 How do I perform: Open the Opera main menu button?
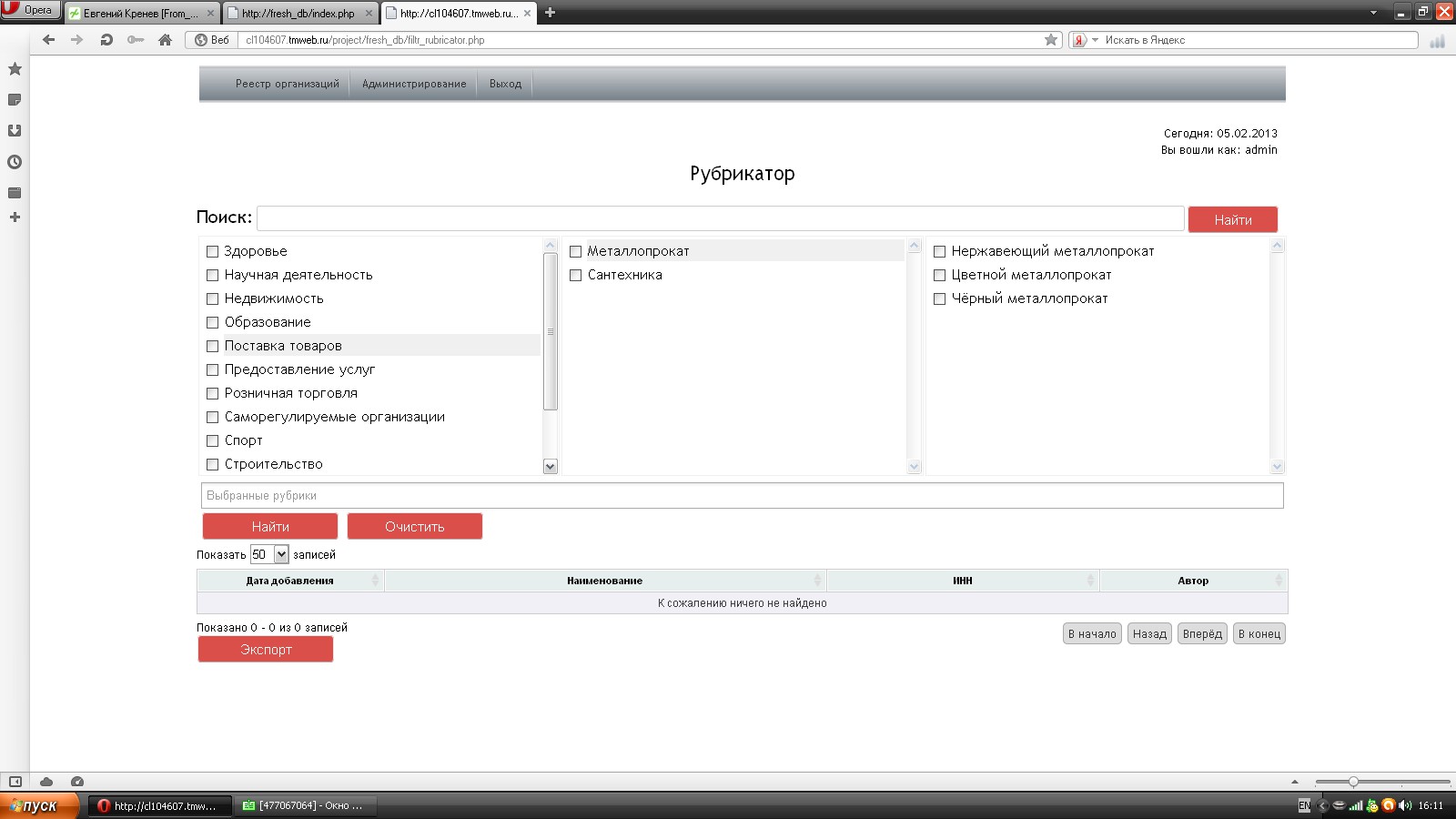tap(30, 10)
